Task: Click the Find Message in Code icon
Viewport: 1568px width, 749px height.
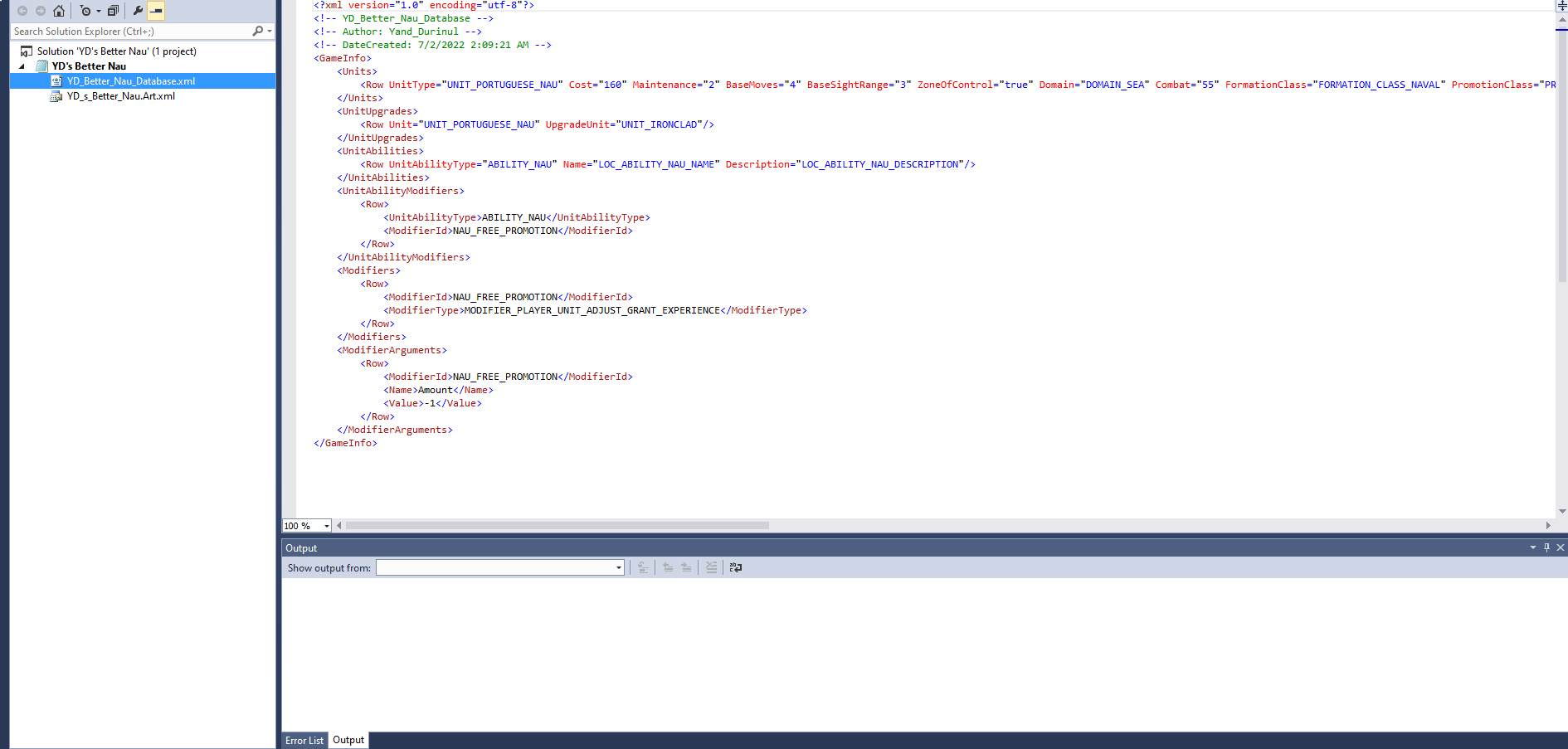Action: [643, 567]
